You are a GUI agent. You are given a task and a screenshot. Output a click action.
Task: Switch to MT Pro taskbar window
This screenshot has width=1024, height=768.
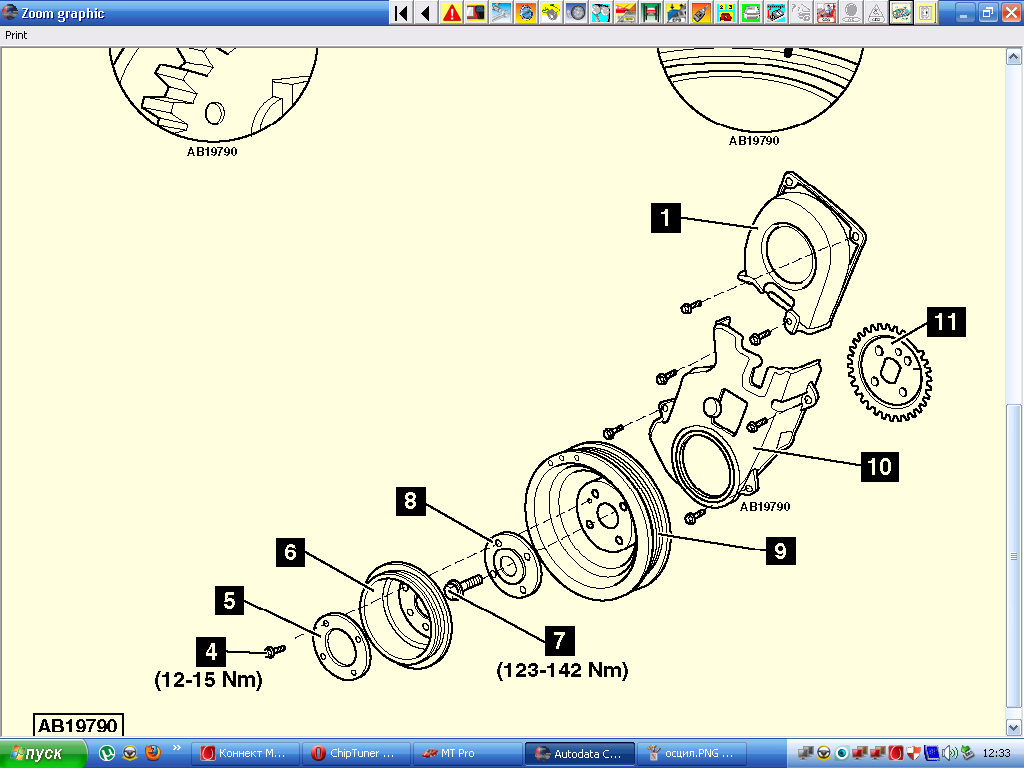click(x=468, y=754)
